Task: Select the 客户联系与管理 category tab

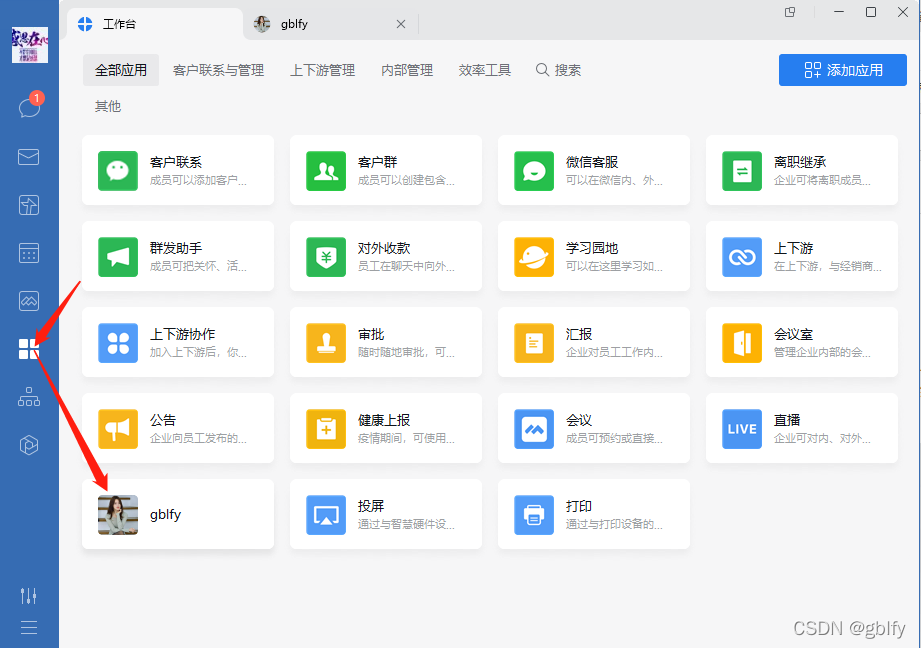Action: (219, 70)
